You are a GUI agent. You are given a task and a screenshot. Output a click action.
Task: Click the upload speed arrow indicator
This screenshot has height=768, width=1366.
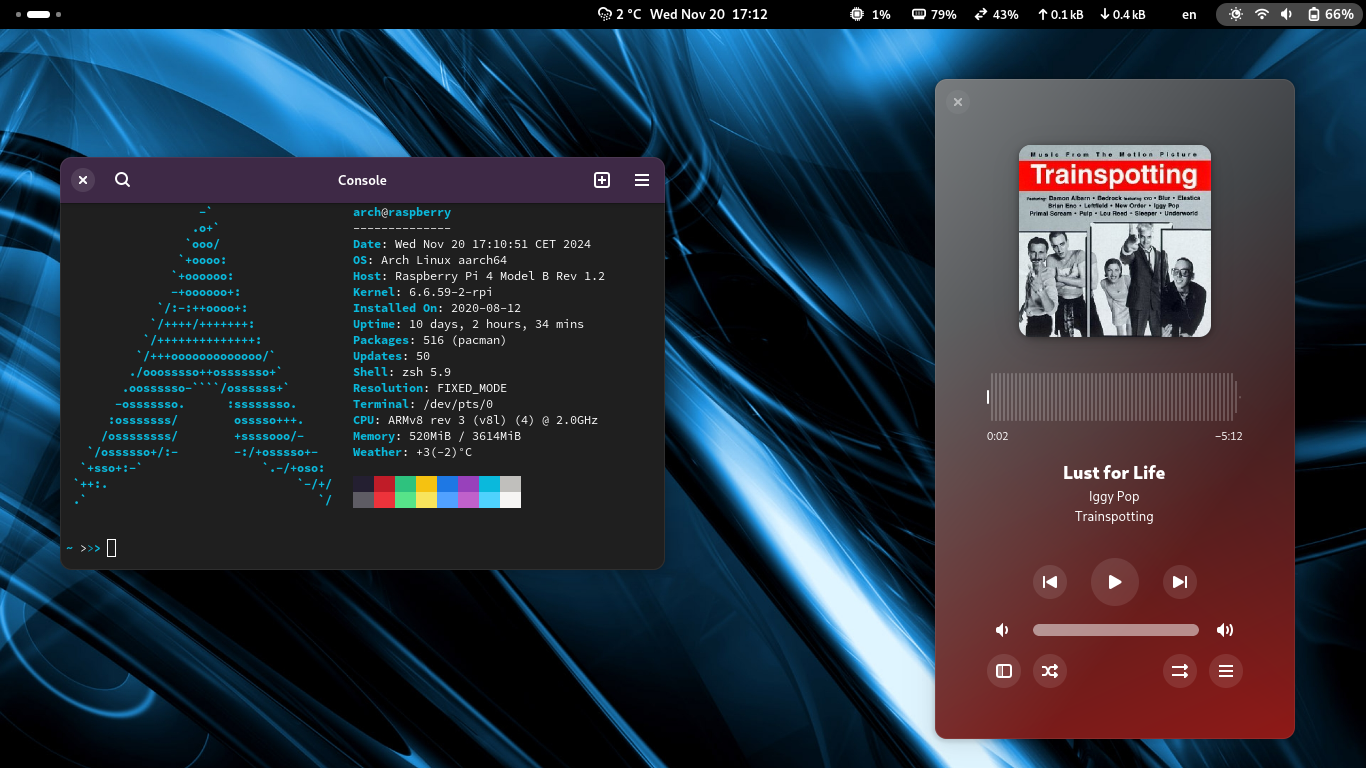coord(1043,14)
